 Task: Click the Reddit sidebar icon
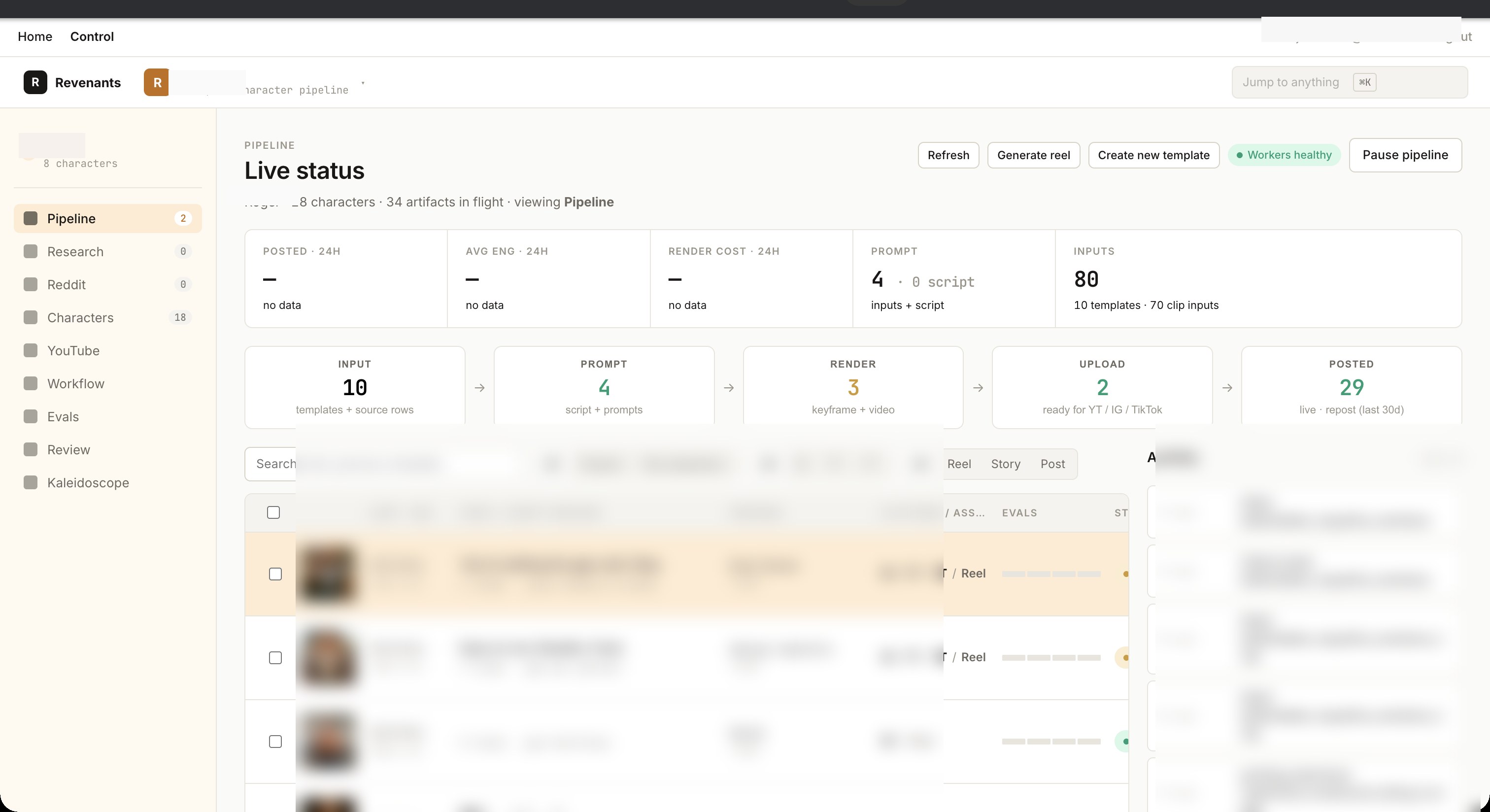(x=31, y=284)
